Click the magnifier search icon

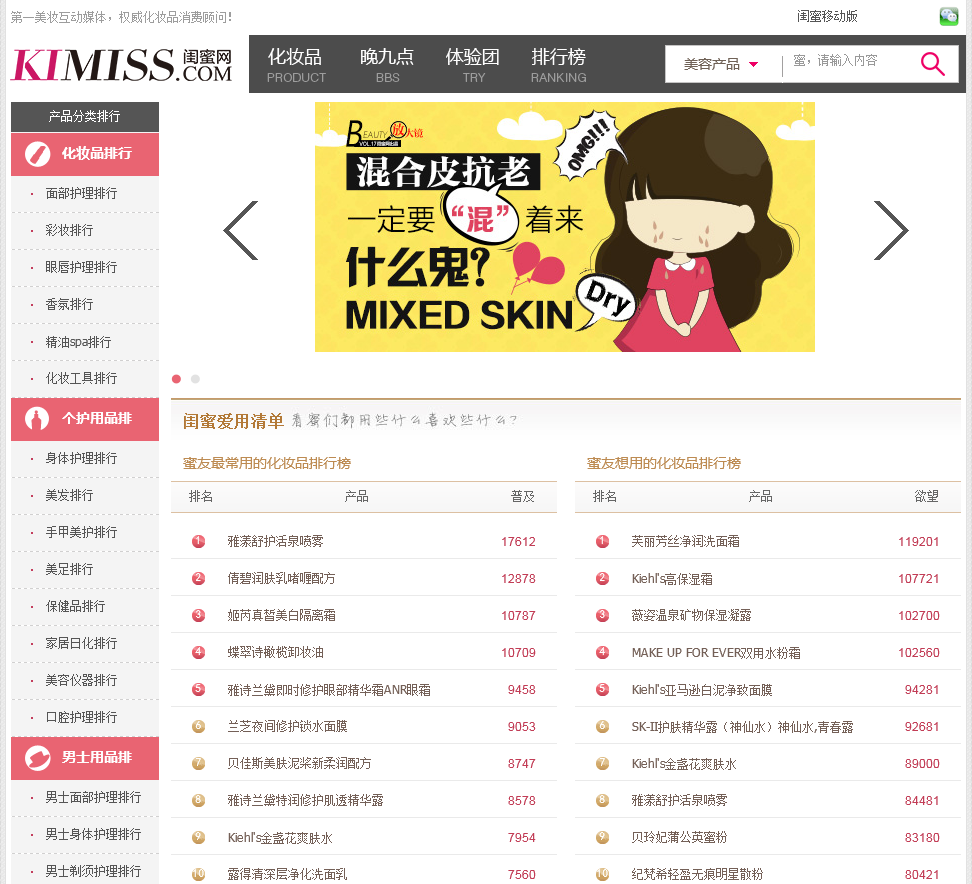tap(932, 63)
